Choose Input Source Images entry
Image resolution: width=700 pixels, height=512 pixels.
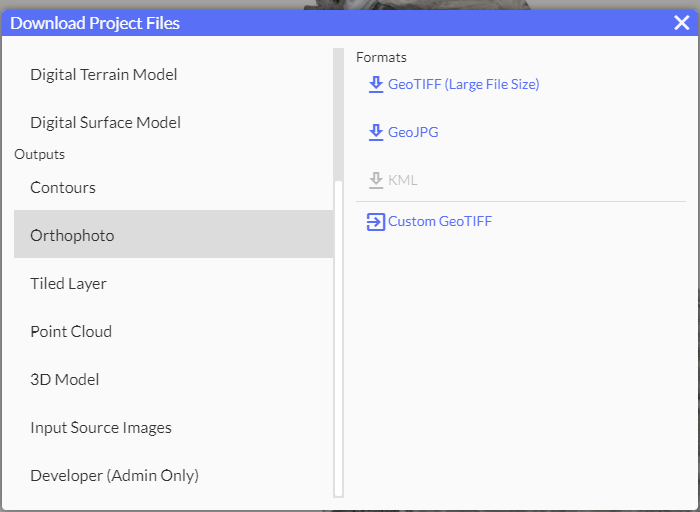[x=101, y=428]
